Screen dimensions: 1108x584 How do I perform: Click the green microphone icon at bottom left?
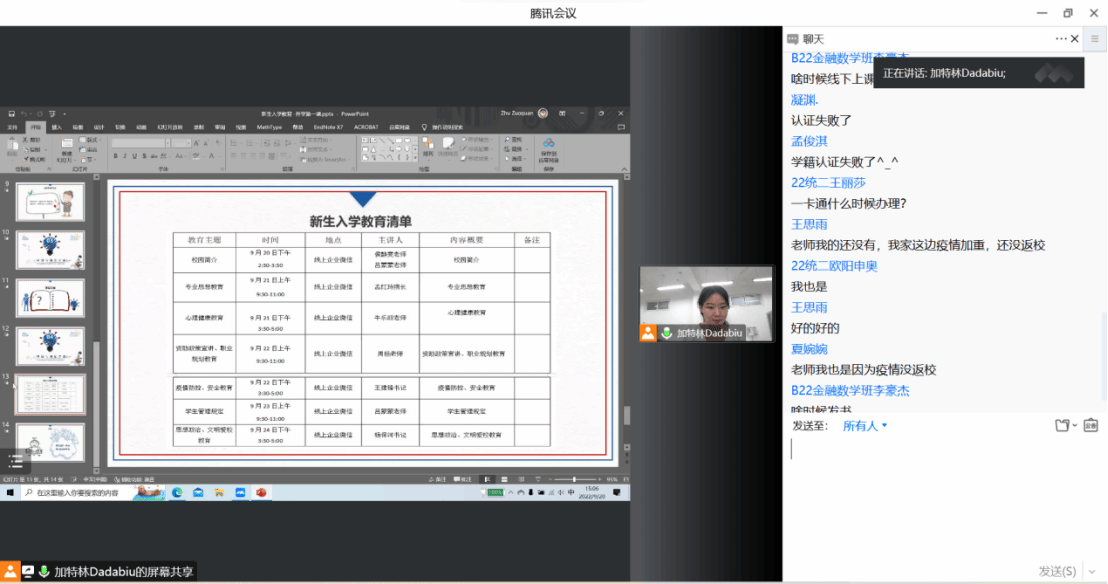click(x=44, y=572)
